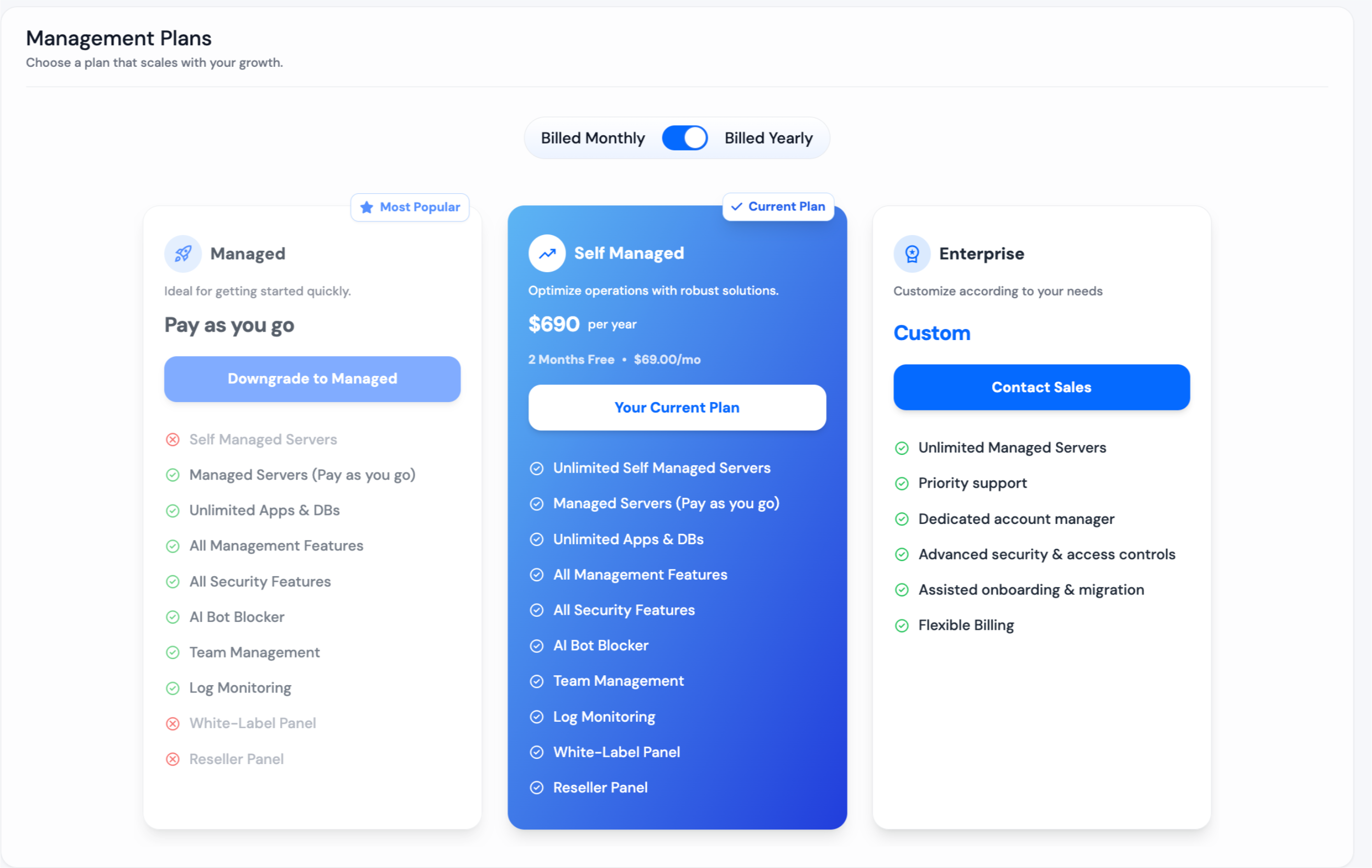Screen dimensions: 1372x868
Task: Click the green check beside AI Bot Blocker
Action: point(173,617)
